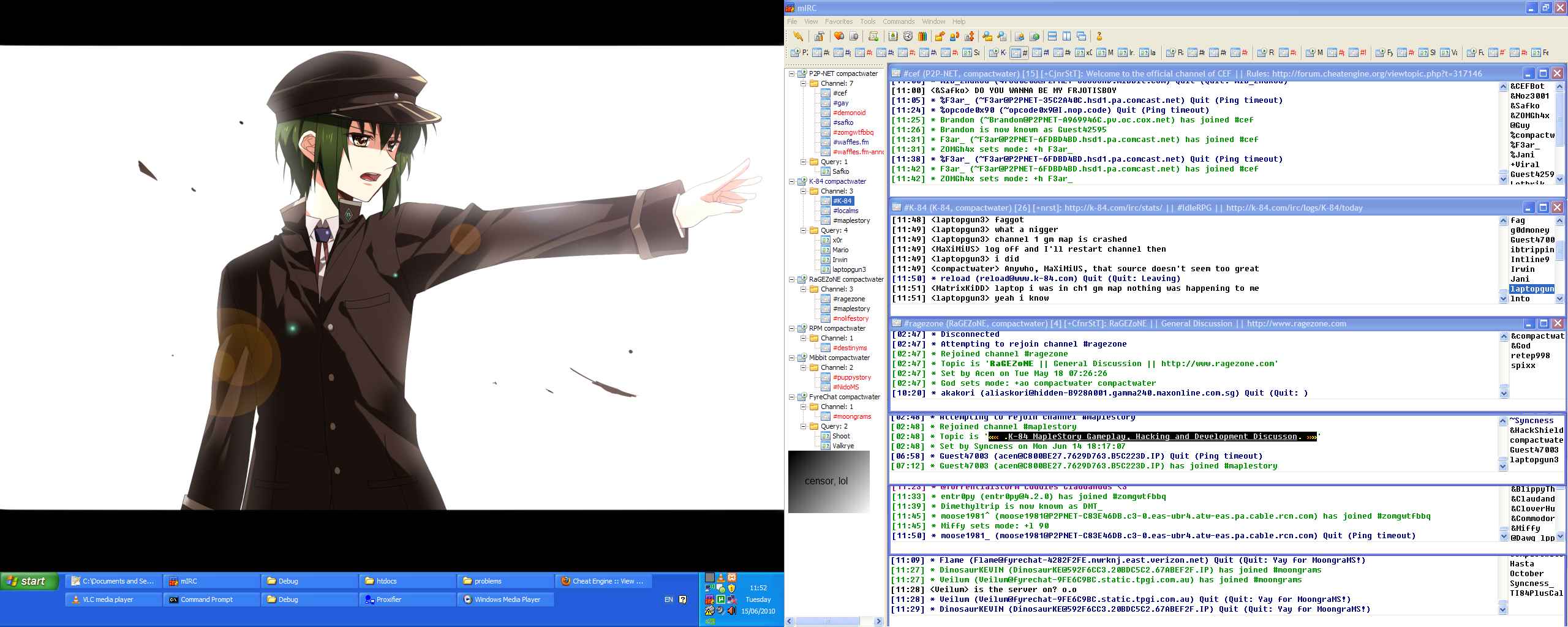1568x627 pixels.
Task: Open the Favorites heart icon
Action: coord(839,37)
